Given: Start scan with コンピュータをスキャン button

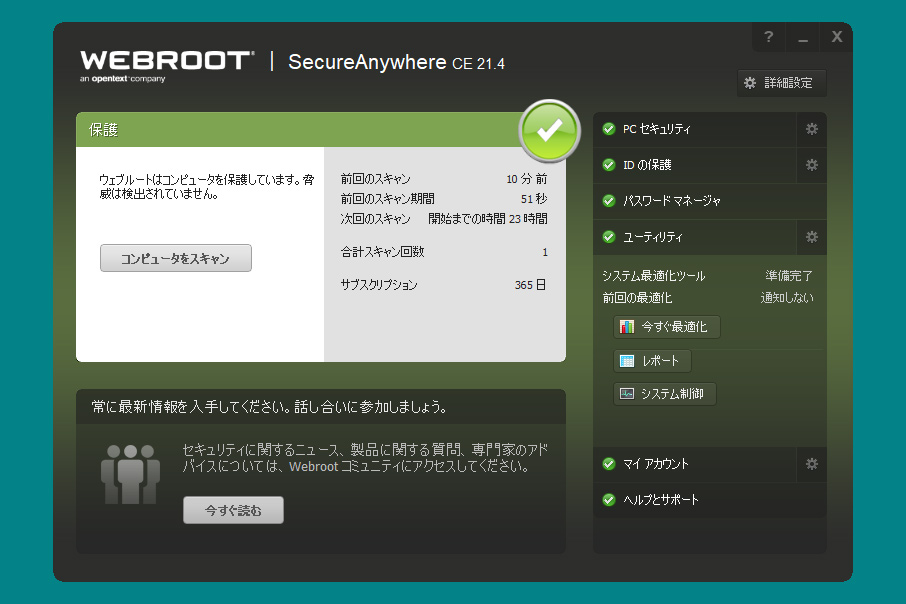Looking at the screenshot, I should pyautogui.click(x=176, y=258).
